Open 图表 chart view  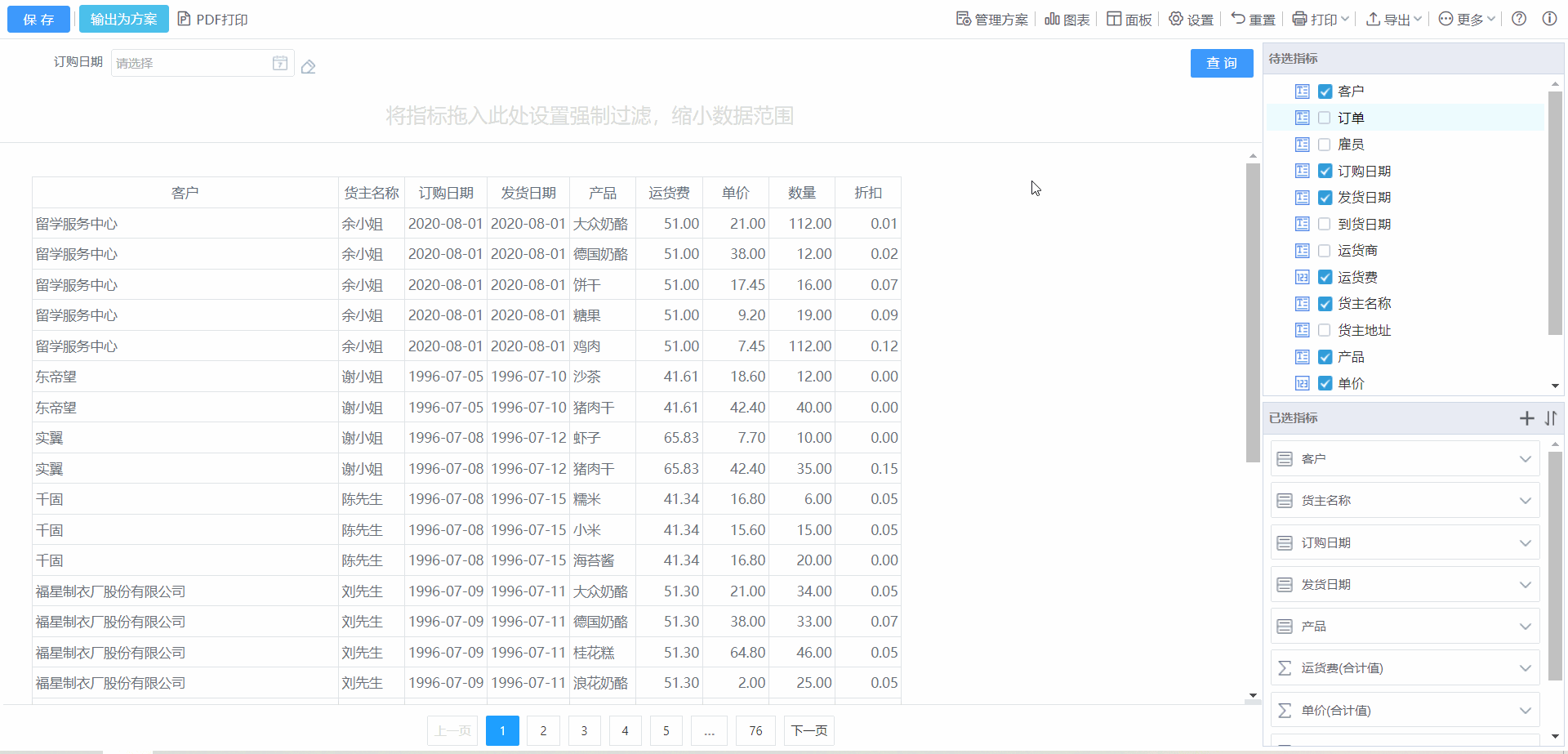[x=1067, y=20]
